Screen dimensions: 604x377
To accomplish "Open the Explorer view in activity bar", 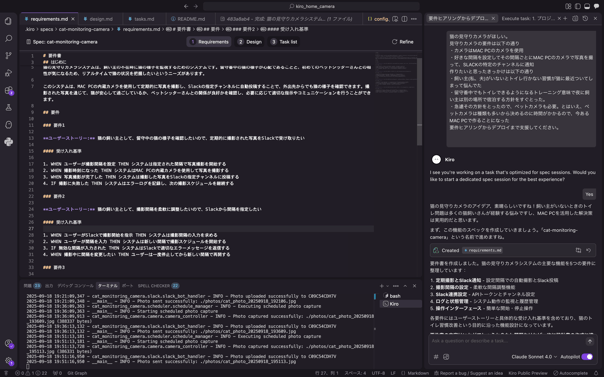I will click(8, 21).
